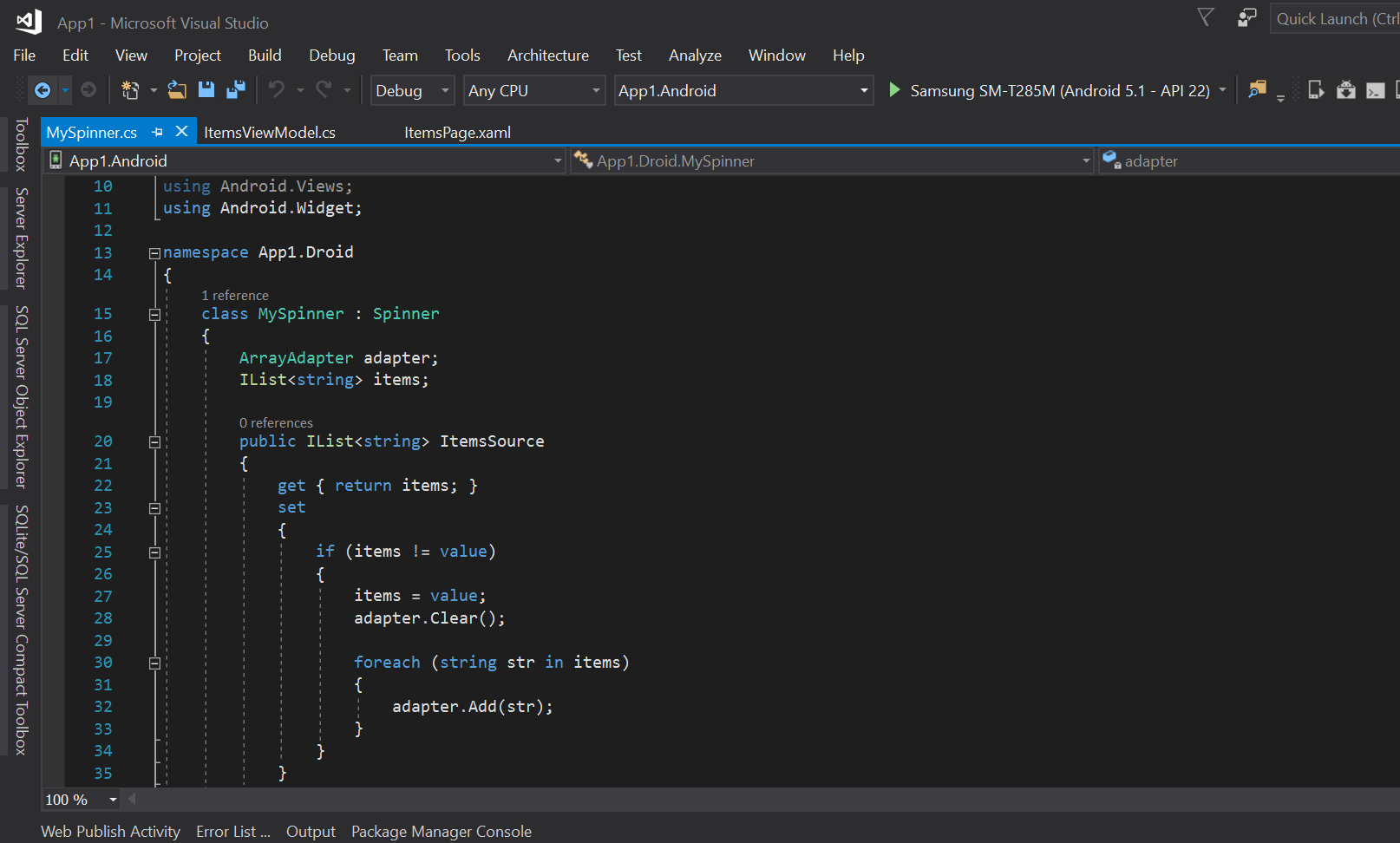The image size is (1400, 843).
Task: Click the New Project toolbar icon
Action: click(130, 89)
